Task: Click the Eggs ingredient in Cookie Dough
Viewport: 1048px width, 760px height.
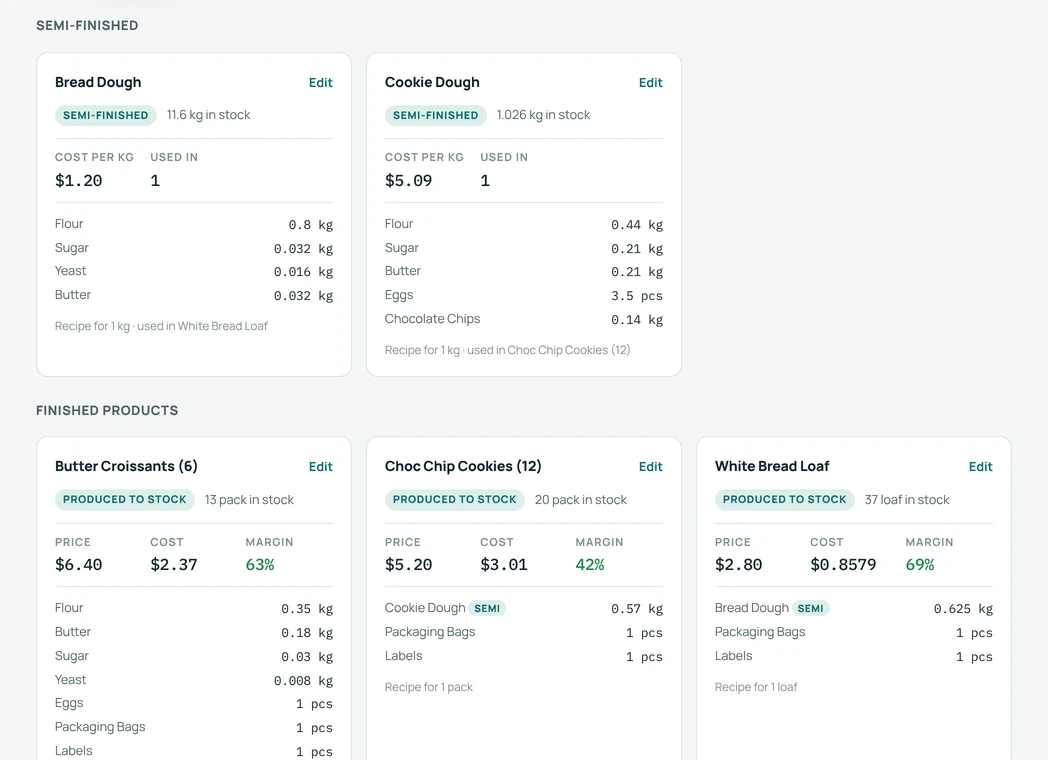Action: [x=399, y=295]
